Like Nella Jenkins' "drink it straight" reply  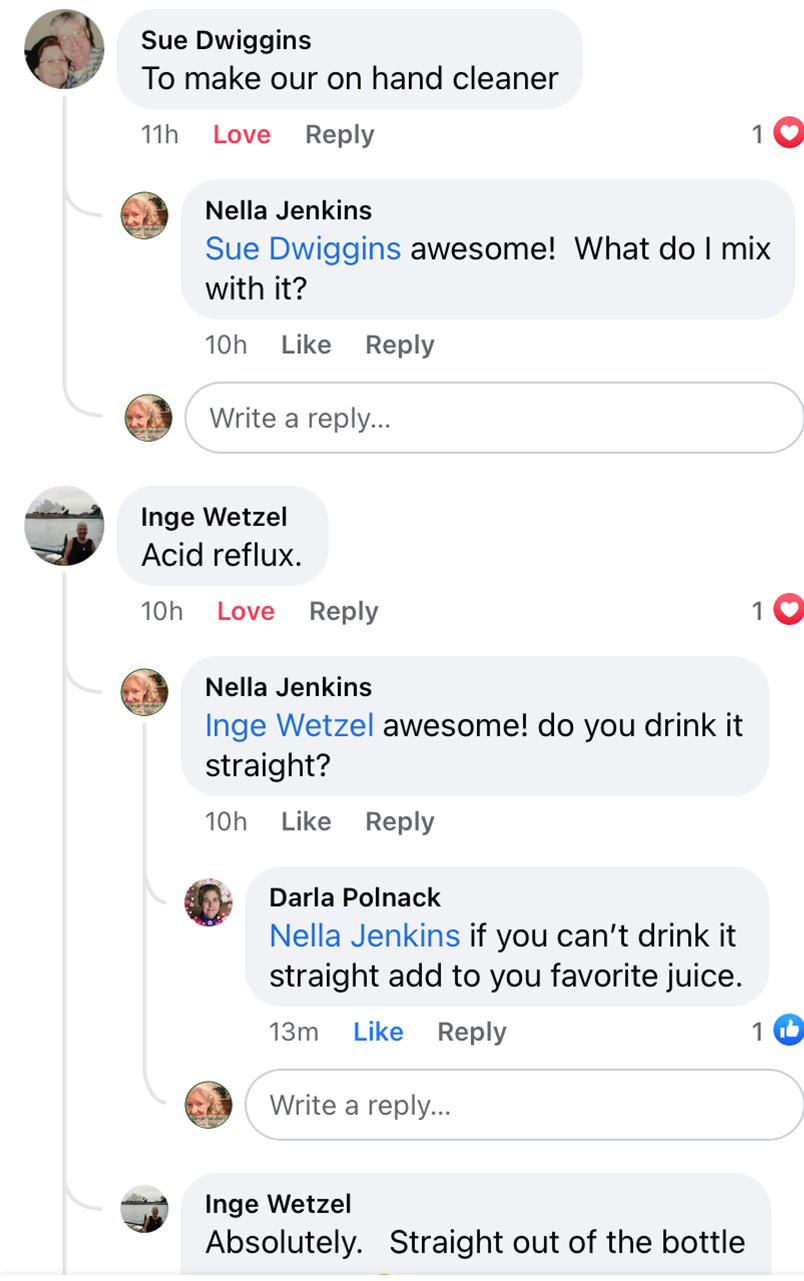[306, 822]
